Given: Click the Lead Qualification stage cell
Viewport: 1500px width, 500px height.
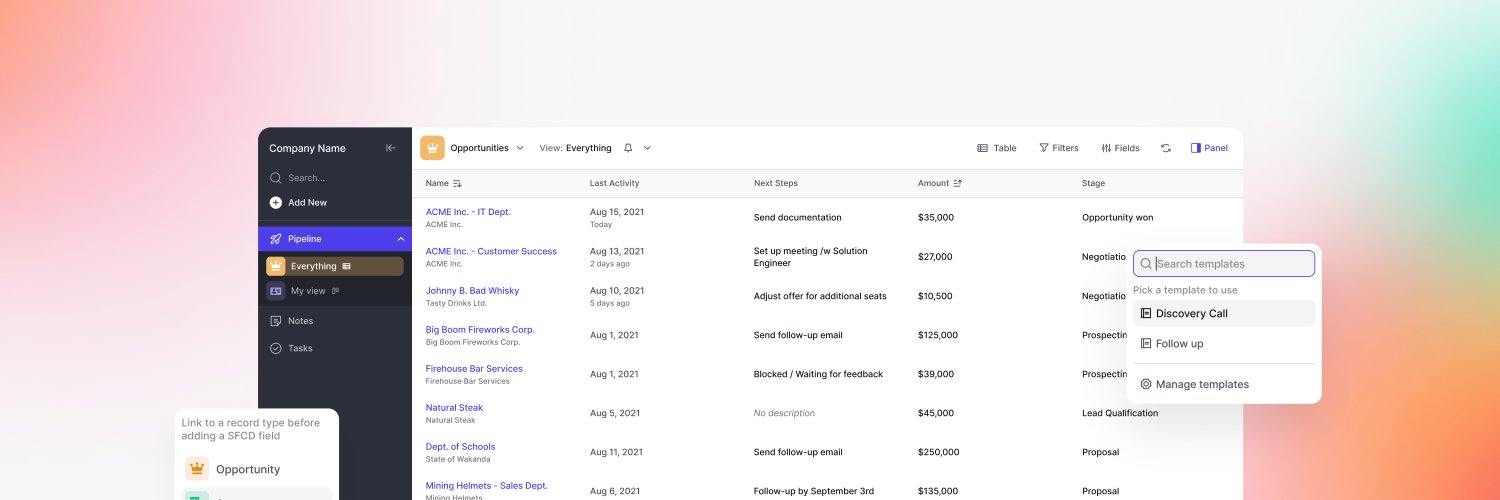Looking at the screenshot, I should 1120,413.
